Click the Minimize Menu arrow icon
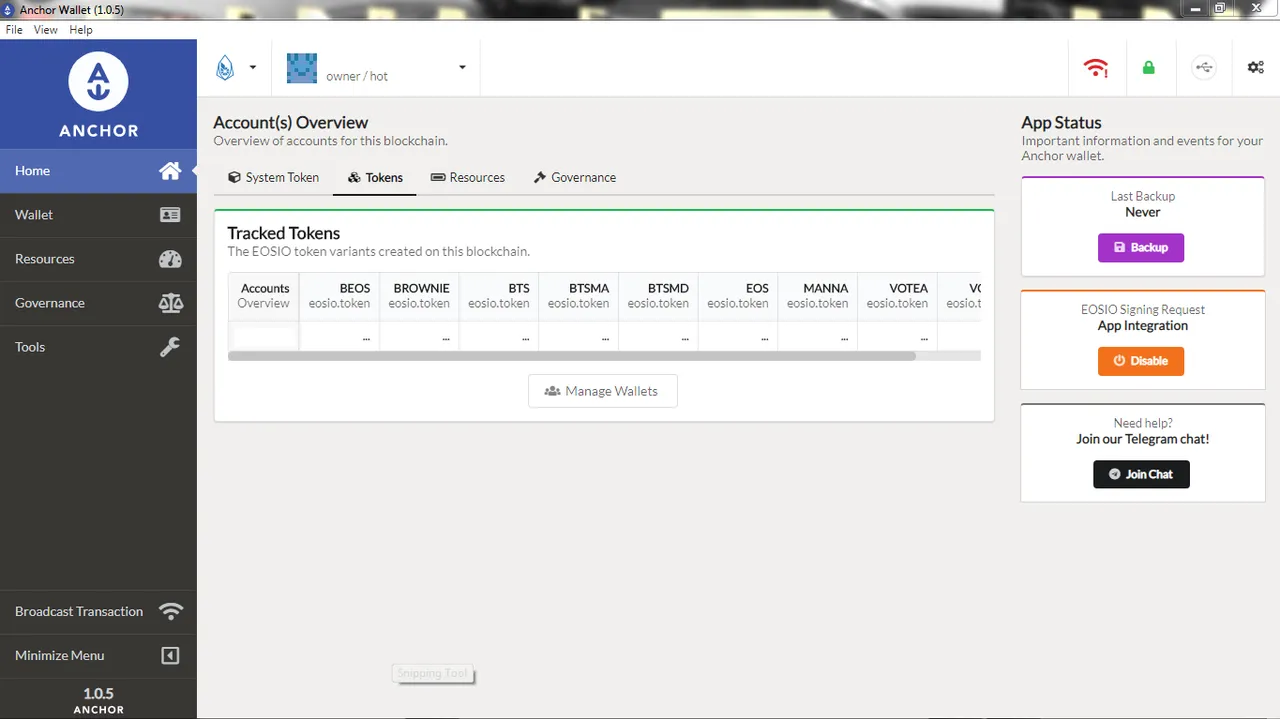Screen dimensions: 1280x719 170,656
